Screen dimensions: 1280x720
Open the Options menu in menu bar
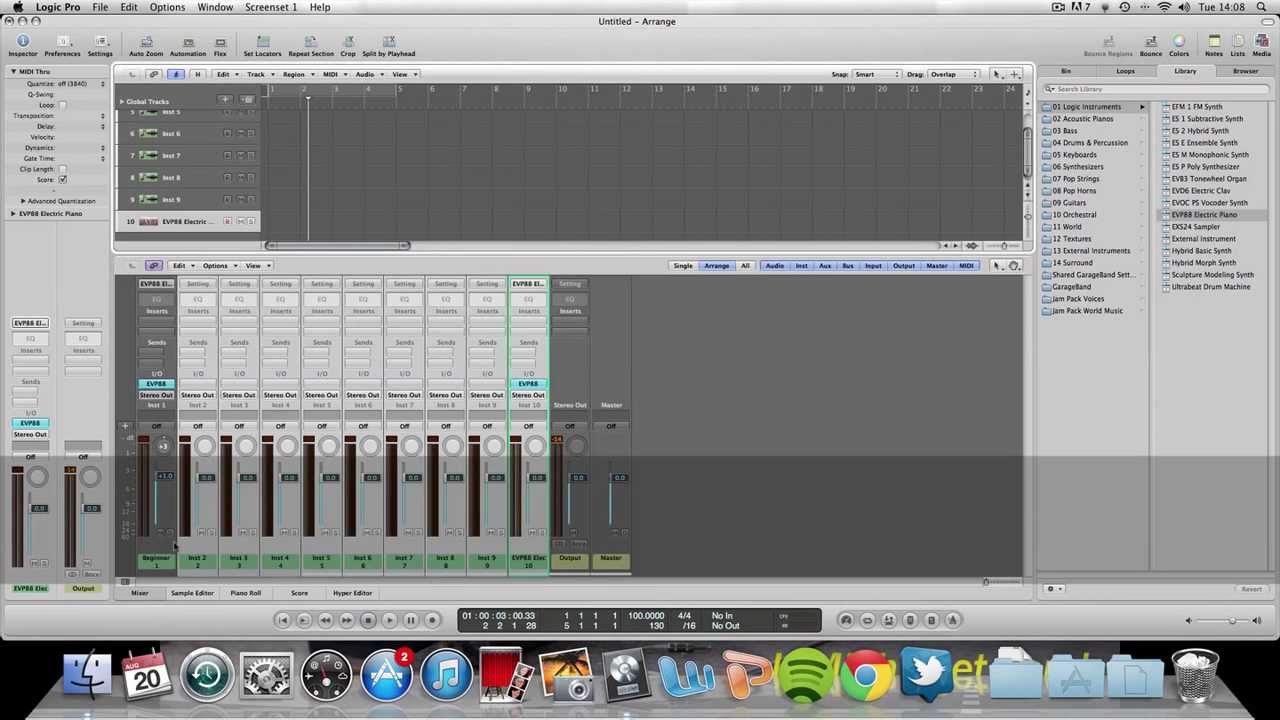(x=167, y=7)
